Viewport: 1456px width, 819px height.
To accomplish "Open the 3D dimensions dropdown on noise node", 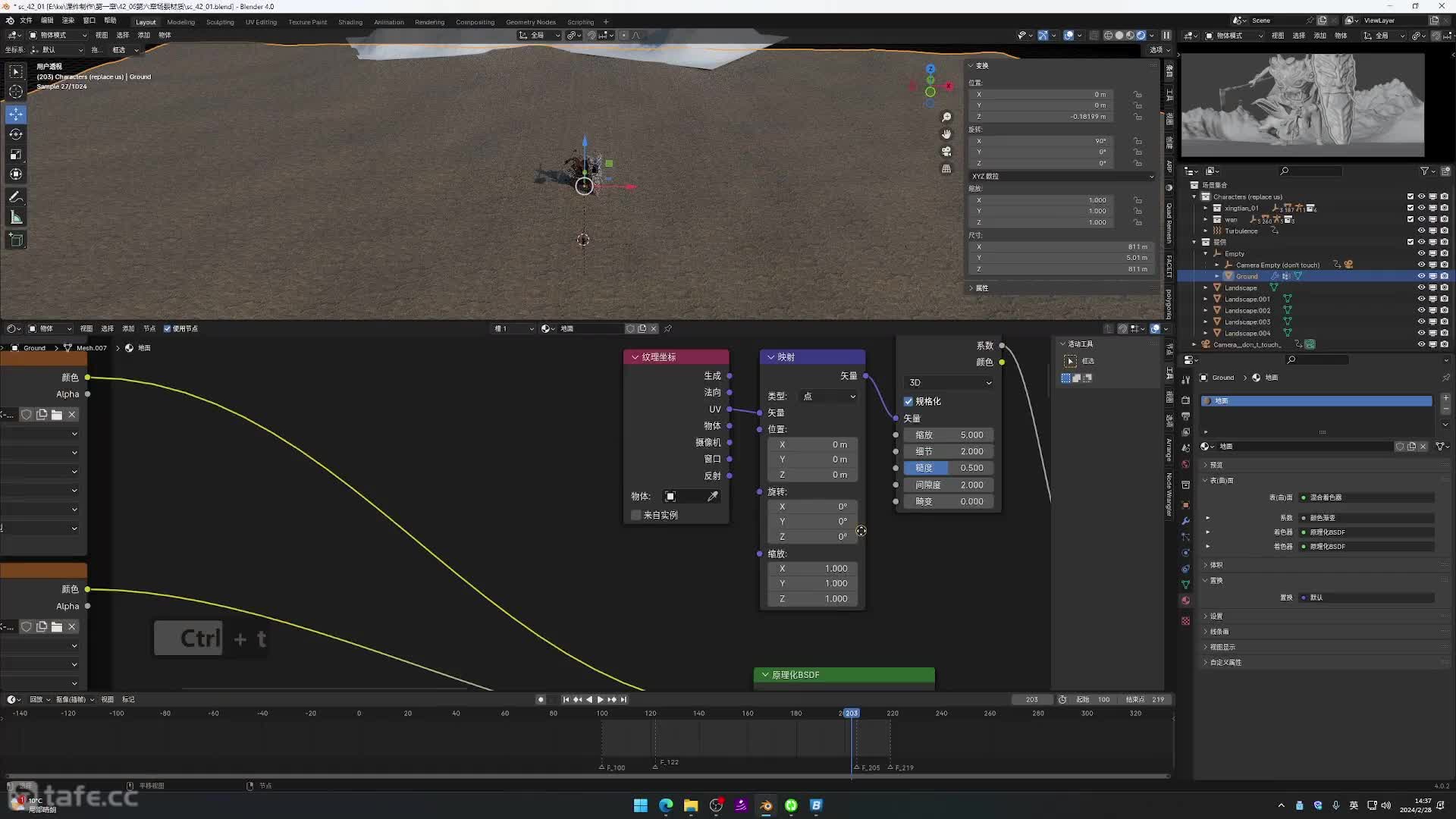I will click(x=949, y=383).
